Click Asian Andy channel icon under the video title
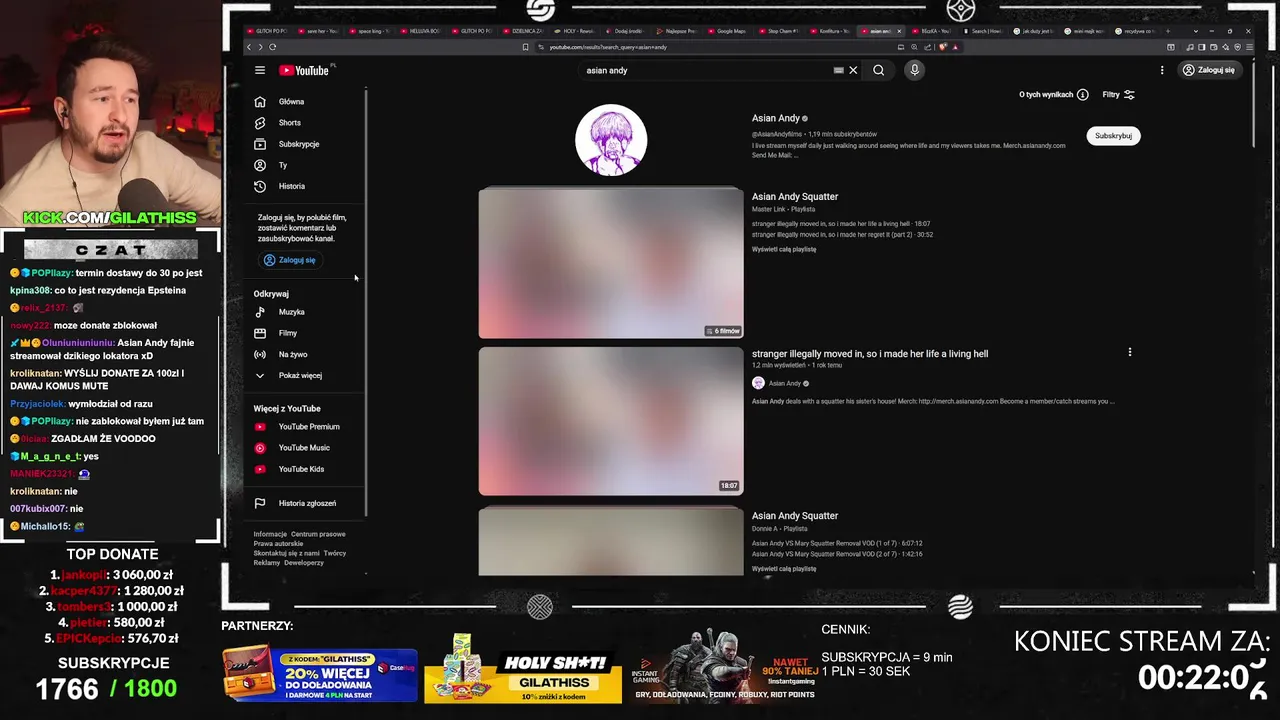Viewport: 1280px width, 720px height. 758,383
